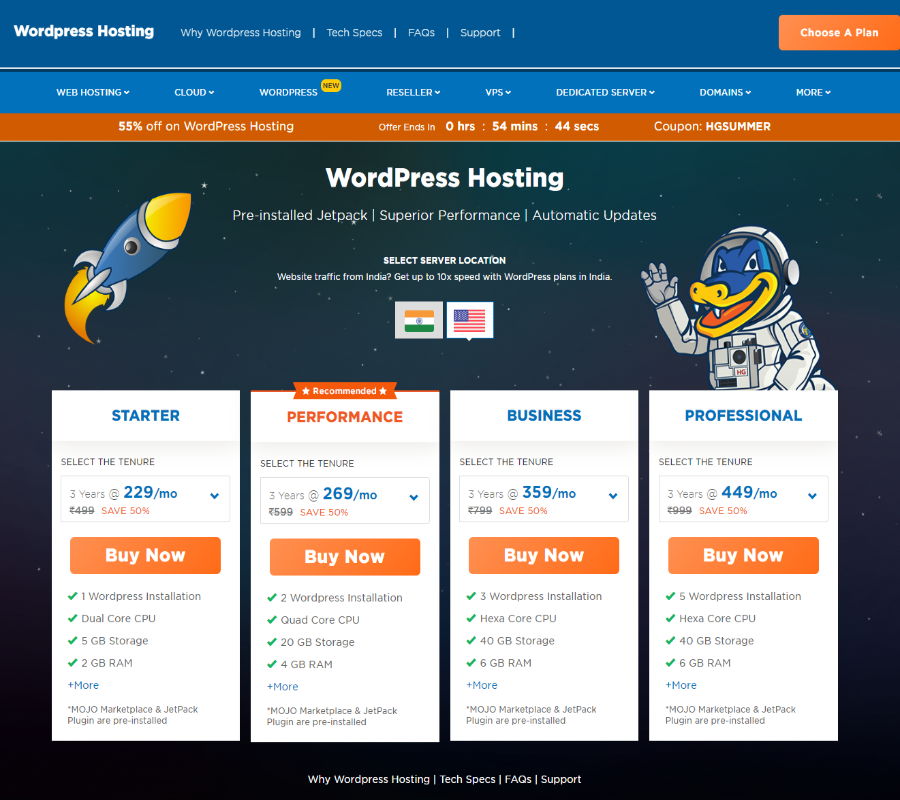
Task: Expand +More features under Starter
Action: (83, 685)
